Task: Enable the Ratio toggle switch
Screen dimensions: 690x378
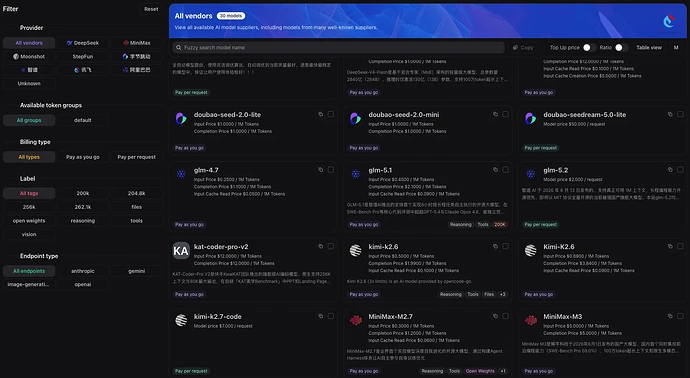Action: (621, 48)
